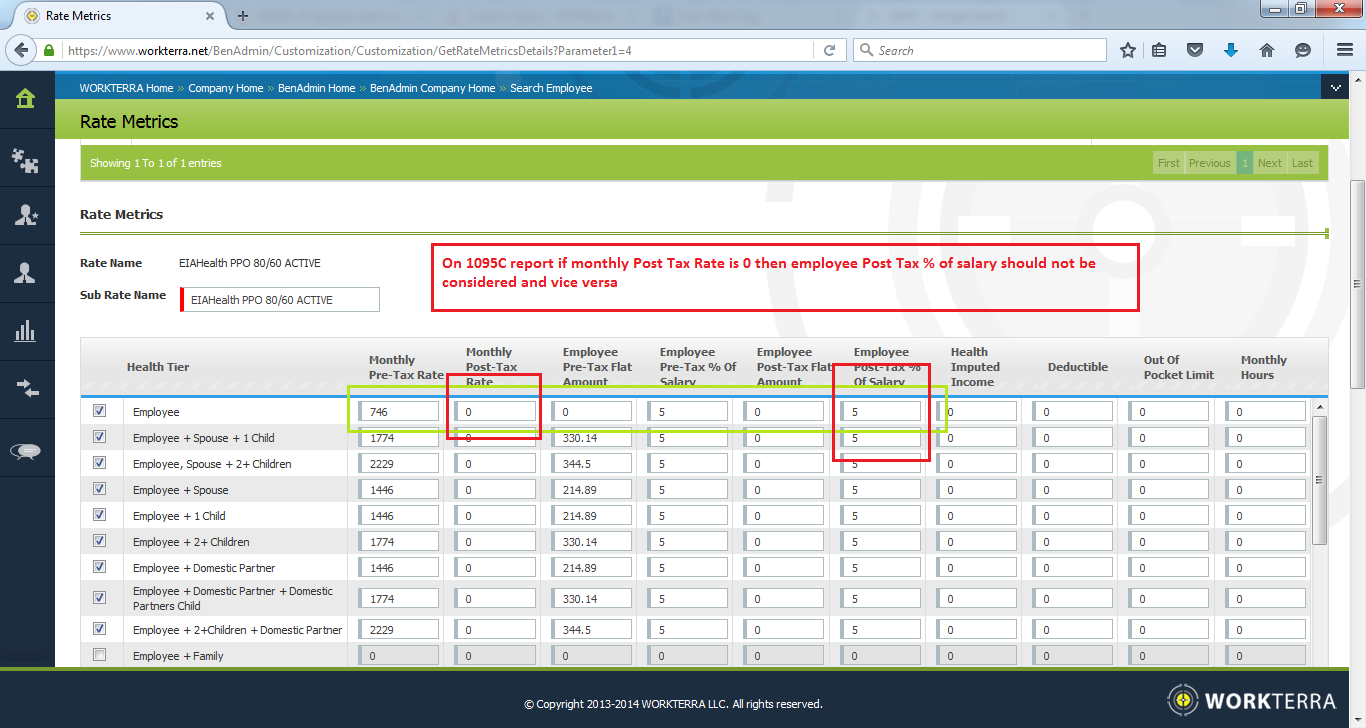This screenshot has width=1366, height=728.
Task: Click the green padlock in the address bar
Action: point(49,50)
